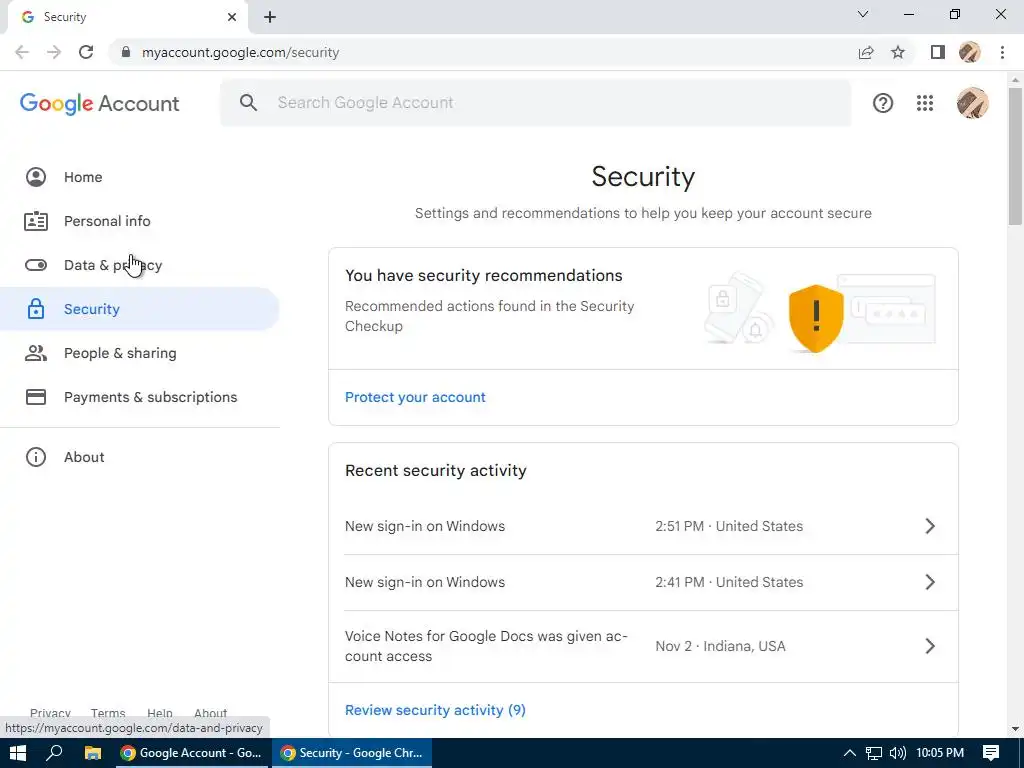The image size is (1024, 768).
Task: Open the tab search dropdown arrow
Action: 863,14
